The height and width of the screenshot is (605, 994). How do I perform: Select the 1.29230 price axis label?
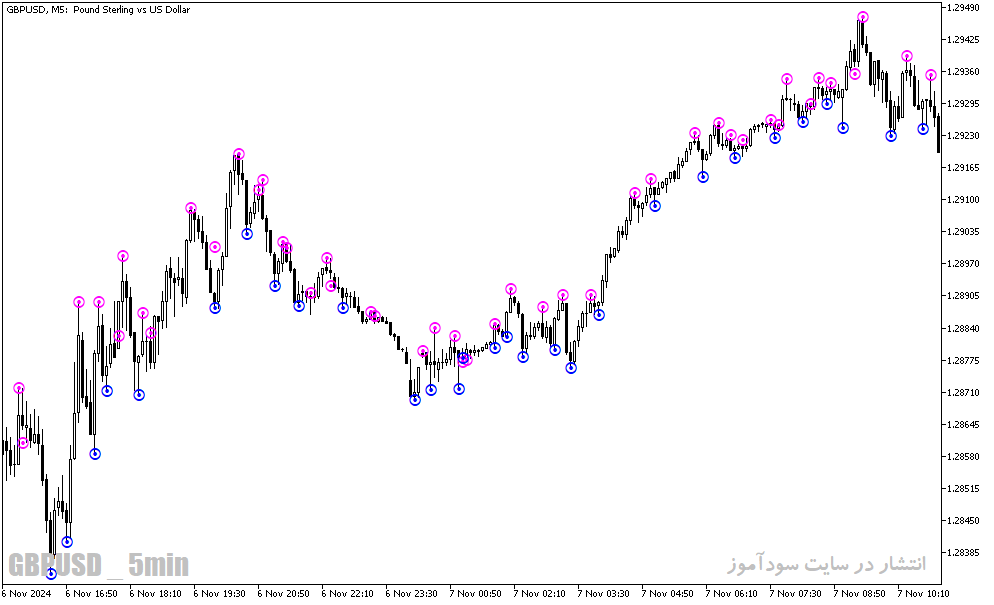click(x=963, y=136)
